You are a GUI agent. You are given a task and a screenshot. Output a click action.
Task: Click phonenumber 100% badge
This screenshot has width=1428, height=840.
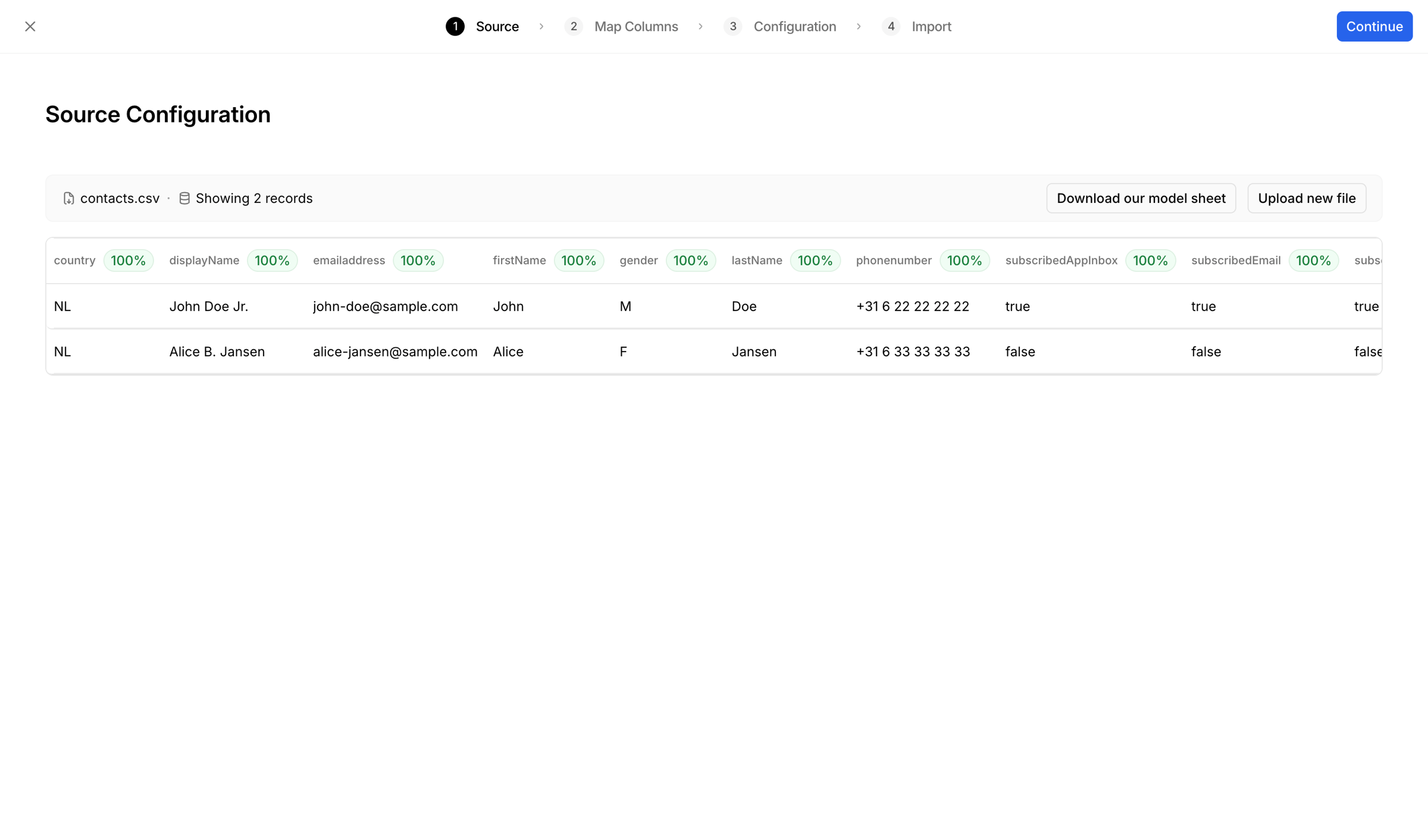point(964,261)
